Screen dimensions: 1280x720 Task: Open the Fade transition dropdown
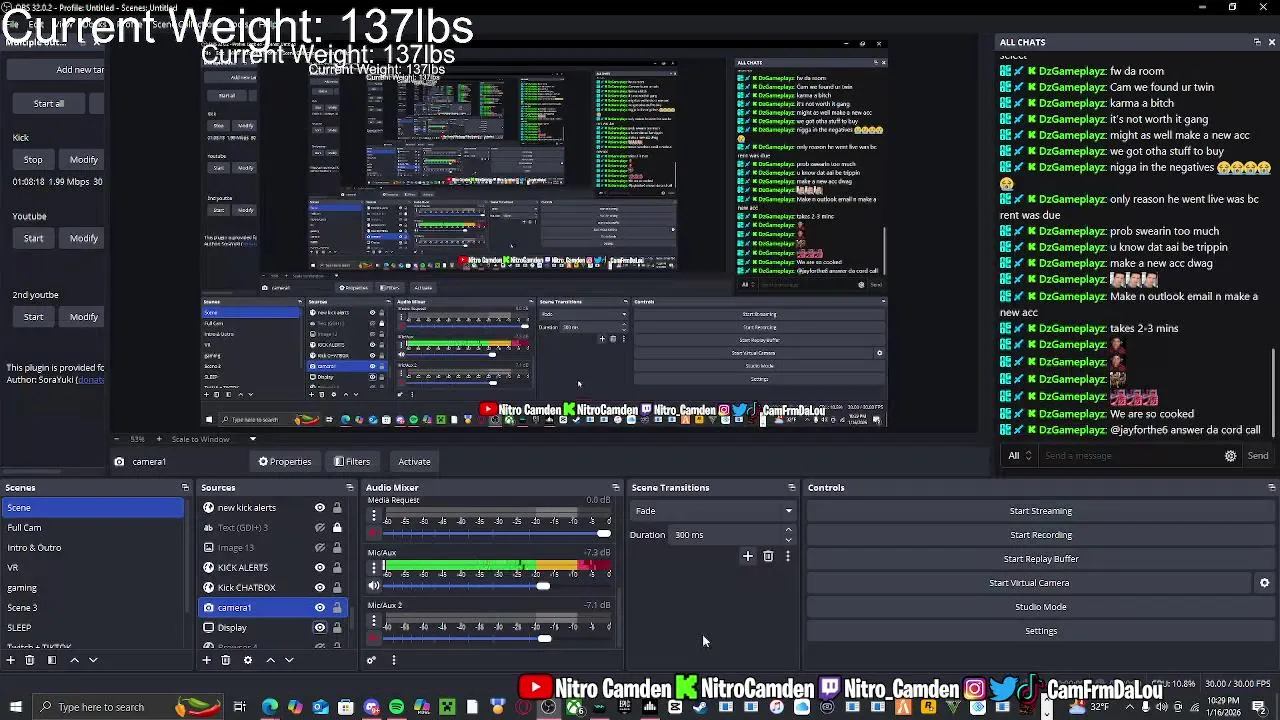[x=713, y=511]
